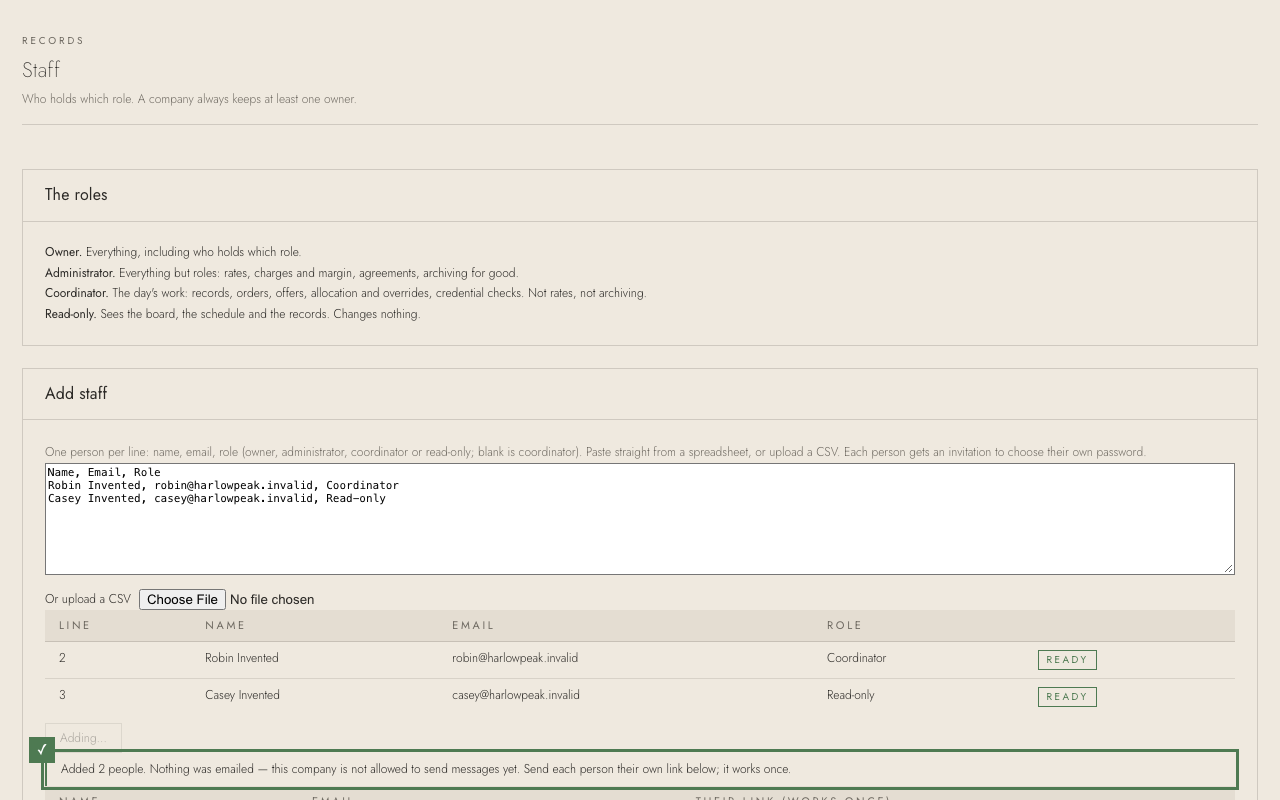The image size is (1280, 800).
Task: Select the email casey@harlowpeak.invalid in the table
Action: tap(516, 695)
